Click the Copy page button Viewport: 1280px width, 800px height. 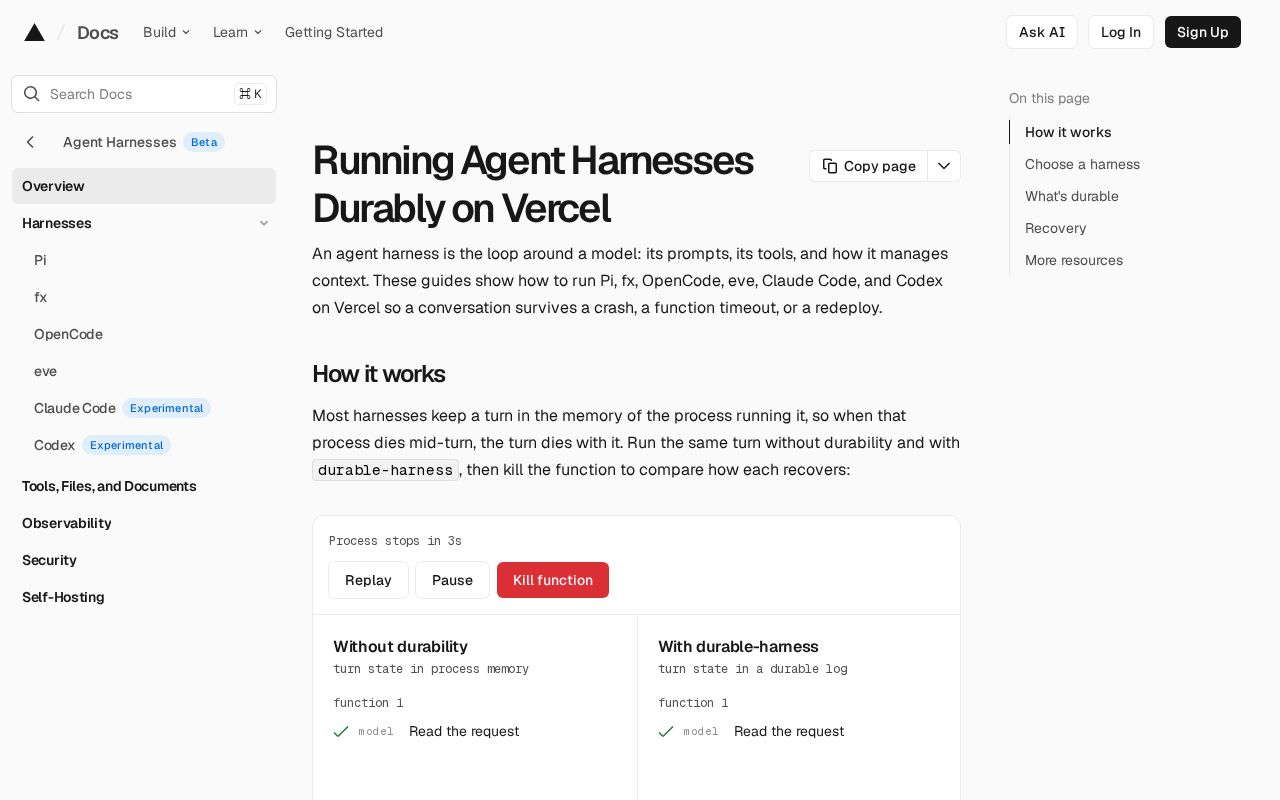click(x=868, y=166)
